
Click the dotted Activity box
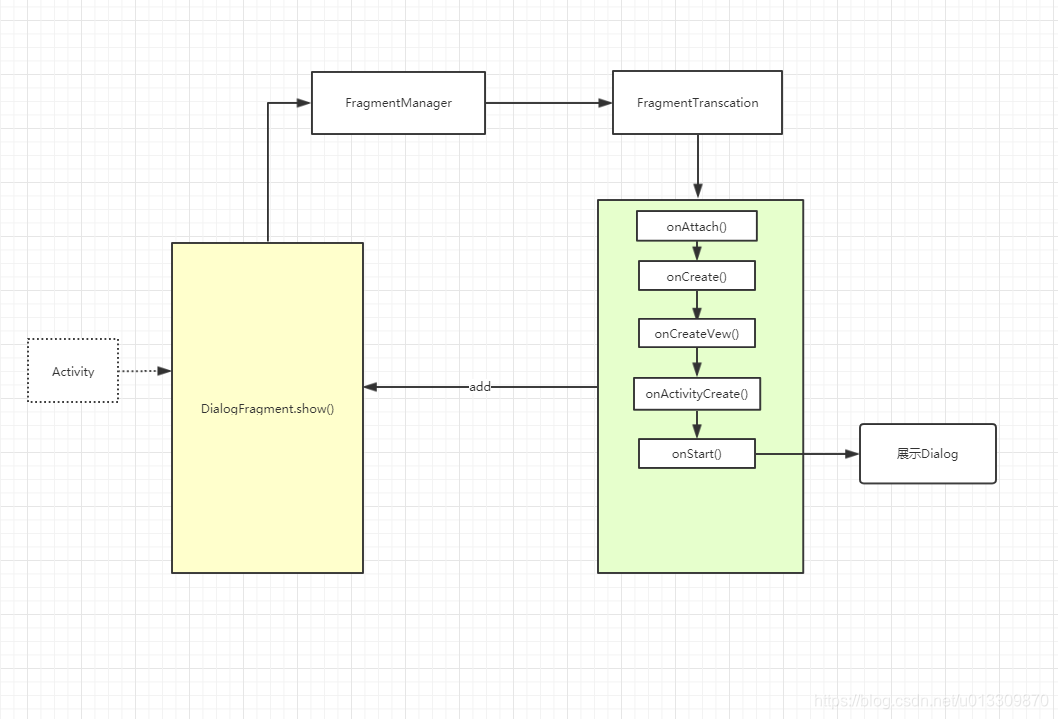tap(73, 371)
